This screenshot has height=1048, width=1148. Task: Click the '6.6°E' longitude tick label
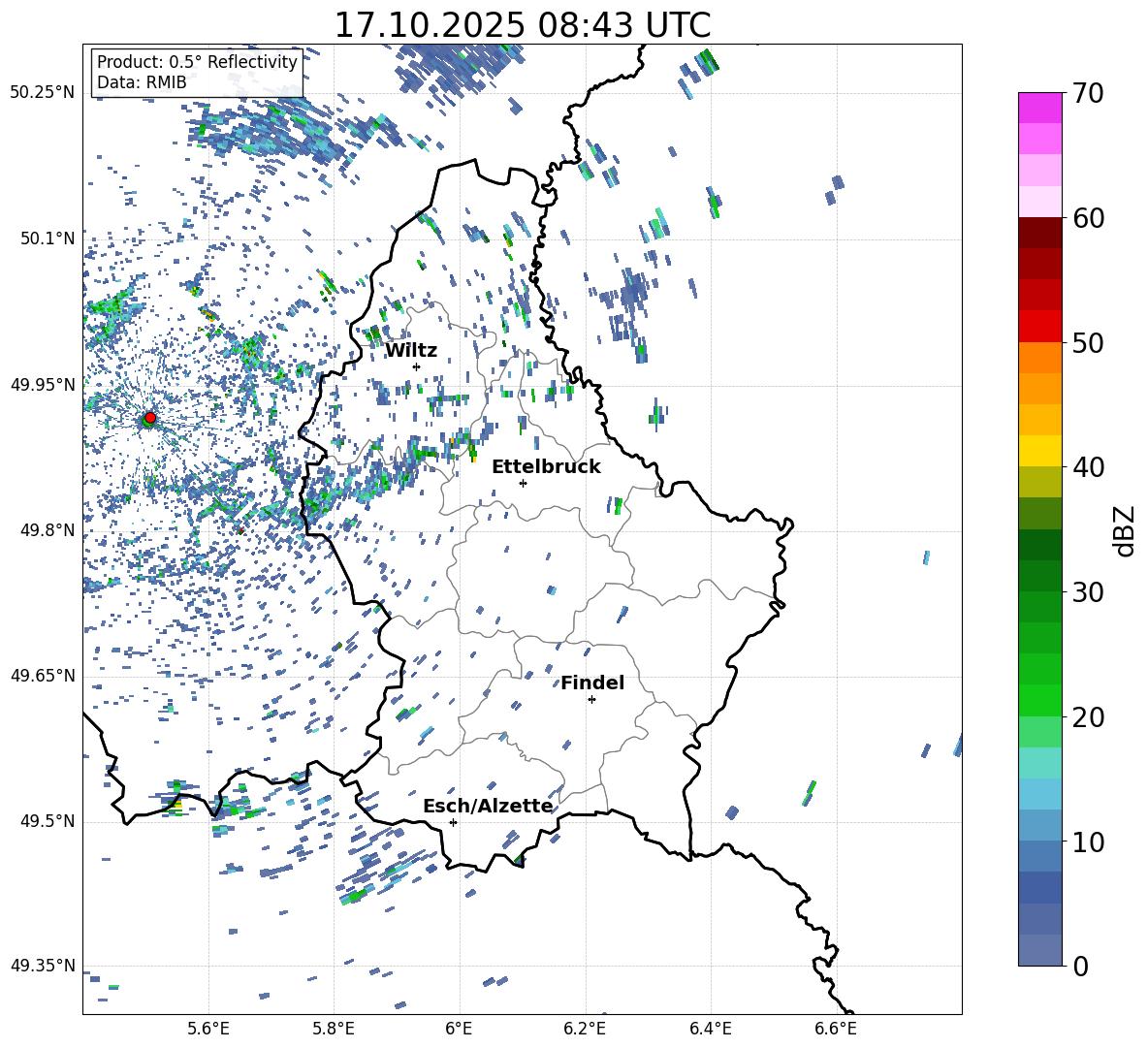tap(835, 1028)
